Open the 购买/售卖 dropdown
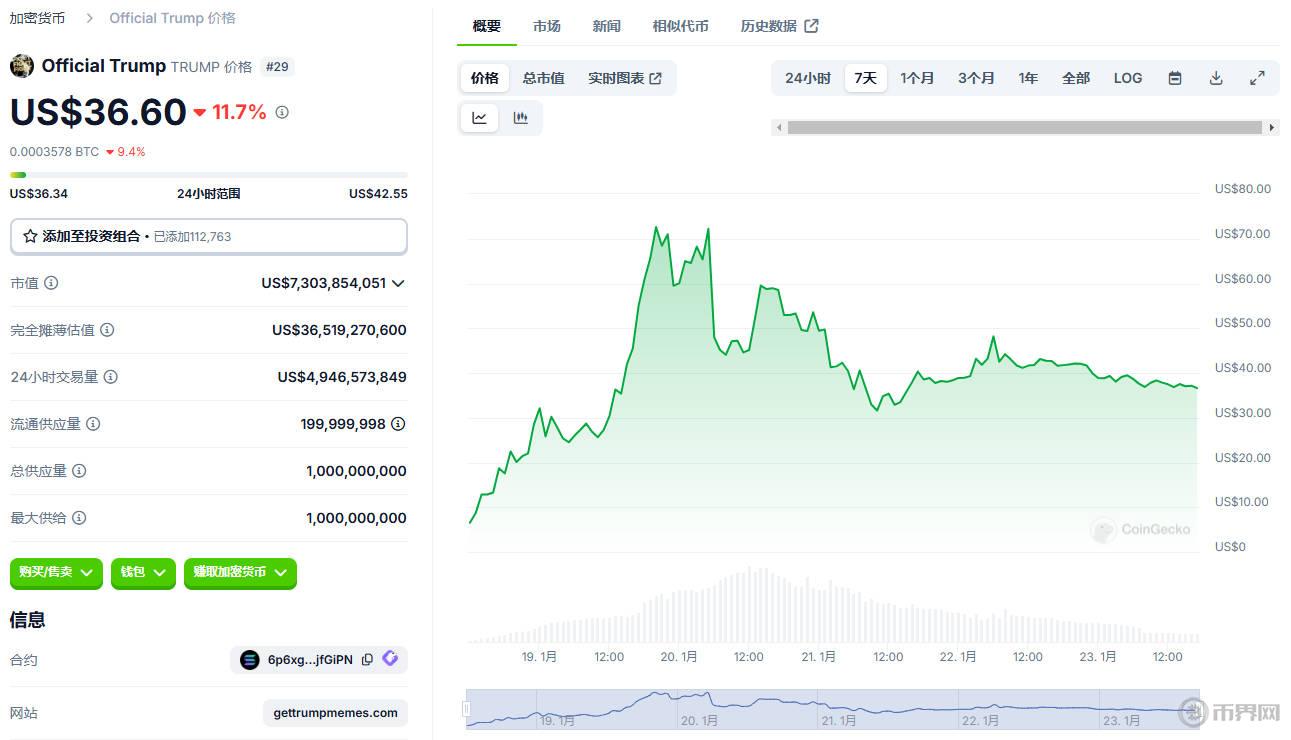1291x740 pixels. (56, 572)
